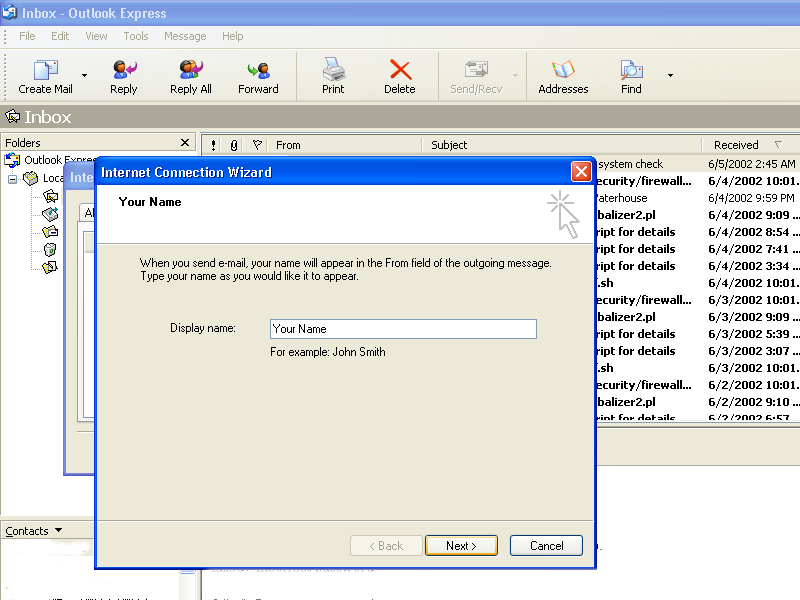This screenshot has width=800, height=600.
Task: Select message received 6/2/2002 9:10
Action: tap(697, 402)
